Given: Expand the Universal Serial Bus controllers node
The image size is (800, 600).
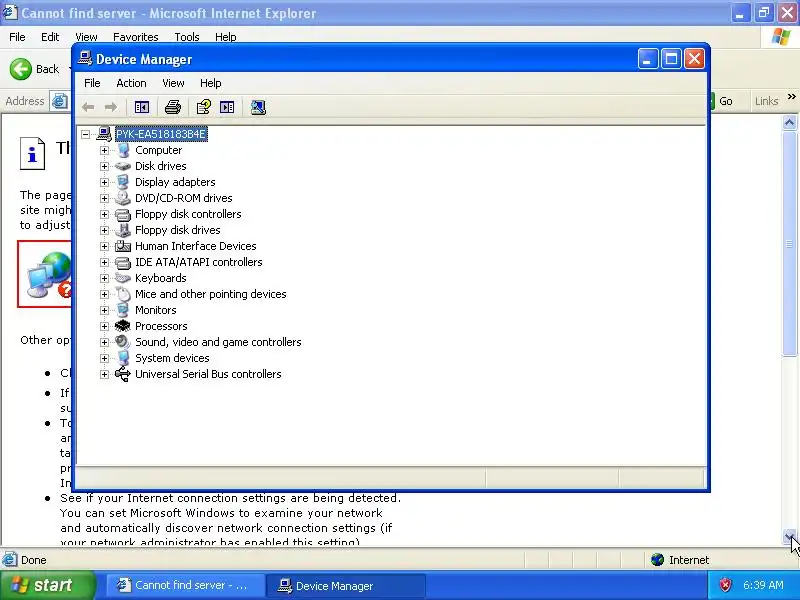Looking at the screenshot, I should coord(104,374).
